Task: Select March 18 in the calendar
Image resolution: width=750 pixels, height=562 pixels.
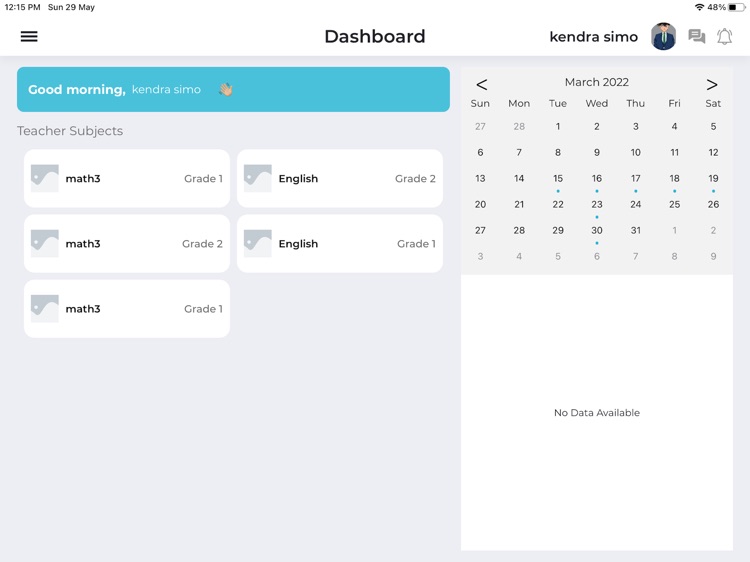Action: click(x=674, y=178)
